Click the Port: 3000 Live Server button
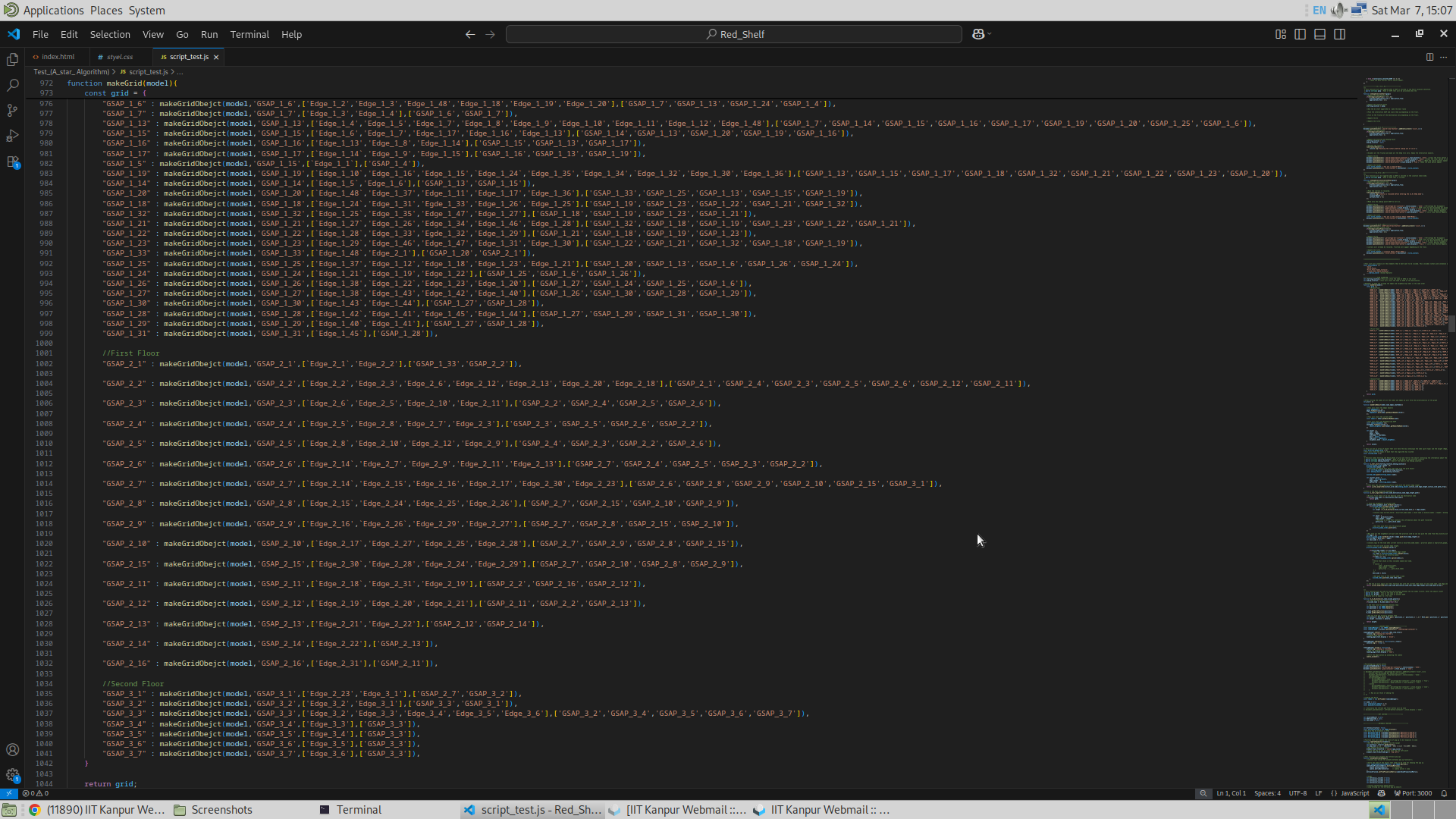Screen dimensions: 1456x819 pos(1413,793)
